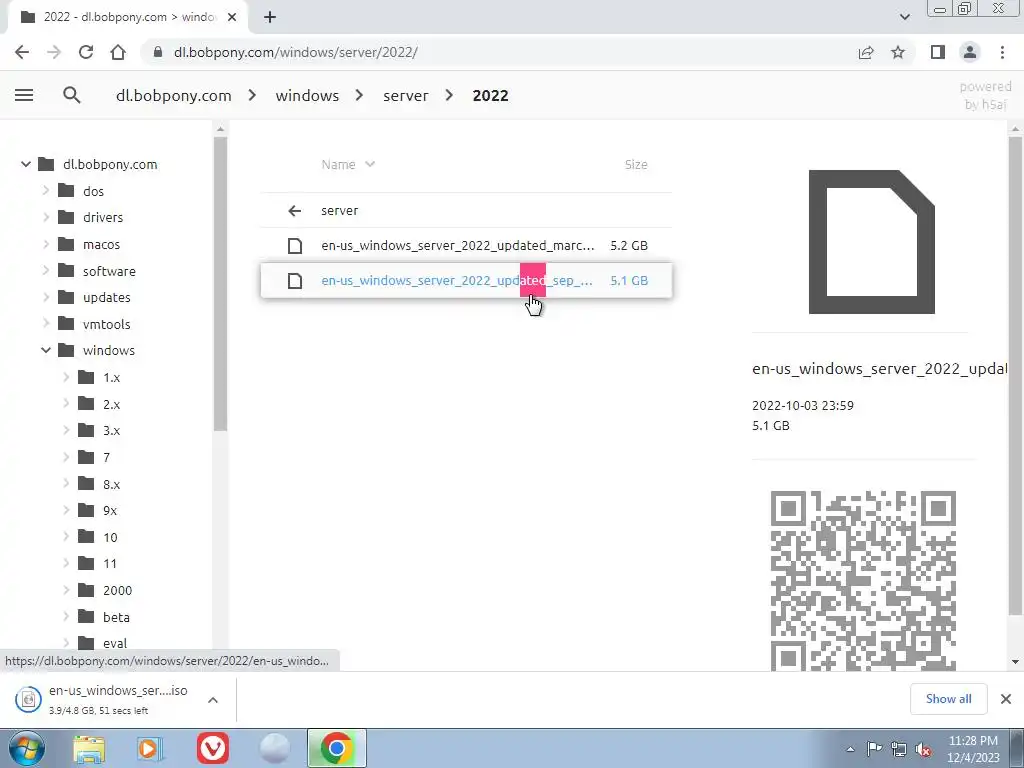Sort file list by Size header

tap(636, 165)
